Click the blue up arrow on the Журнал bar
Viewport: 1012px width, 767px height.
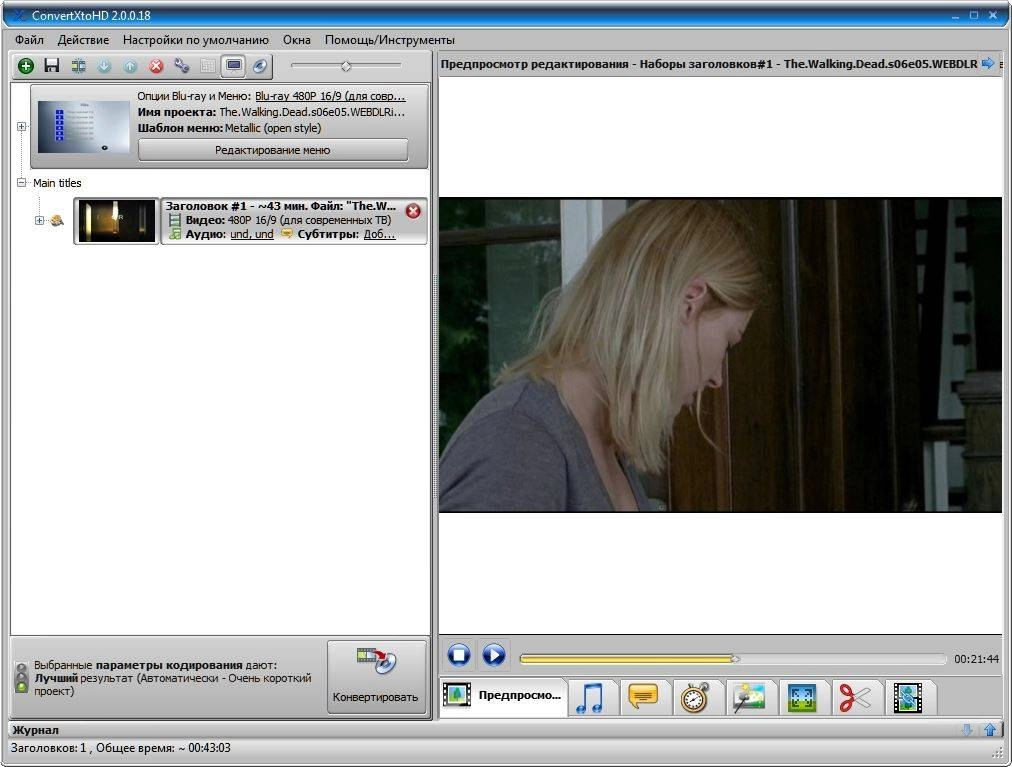(x=989, y=730)
